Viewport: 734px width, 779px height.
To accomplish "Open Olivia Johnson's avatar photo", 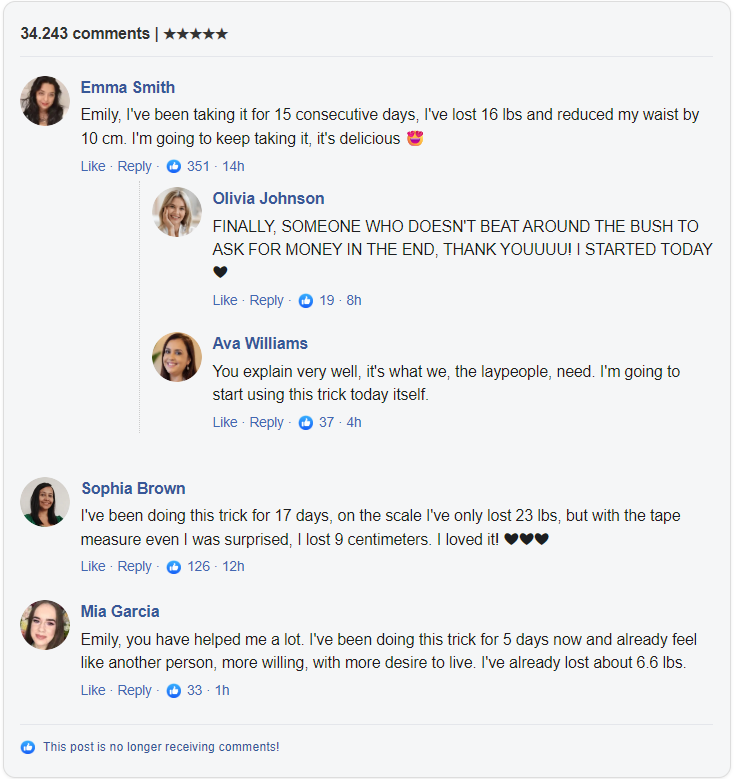I will pos(177,212).
